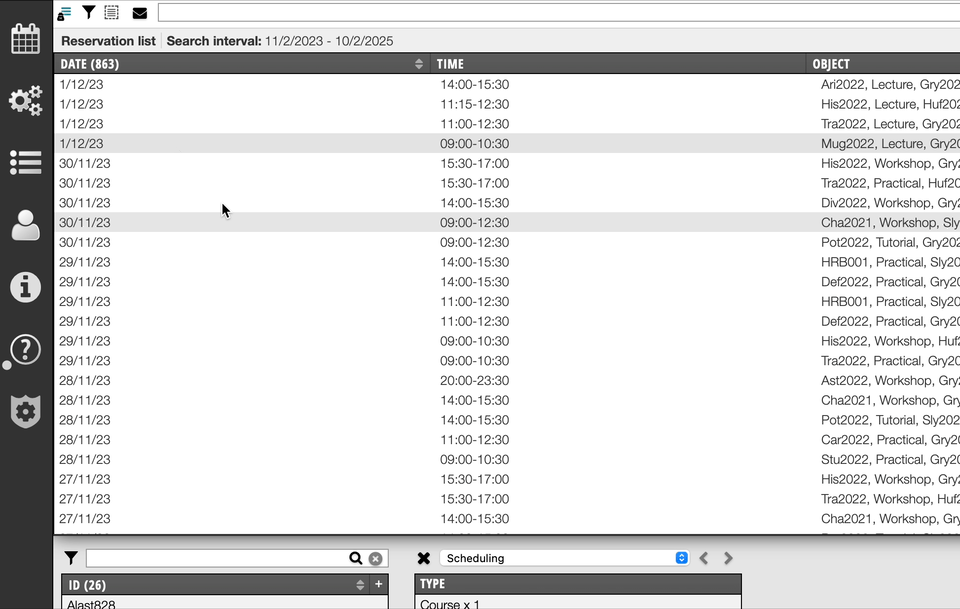Open the help question-mark icon

point(25,349)
